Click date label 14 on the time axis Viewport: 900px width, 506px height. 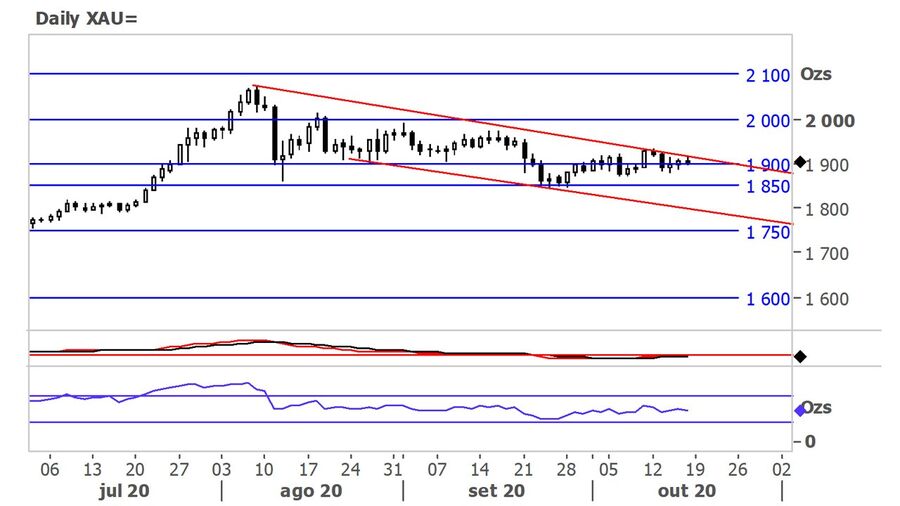click(x=480, y=469)
